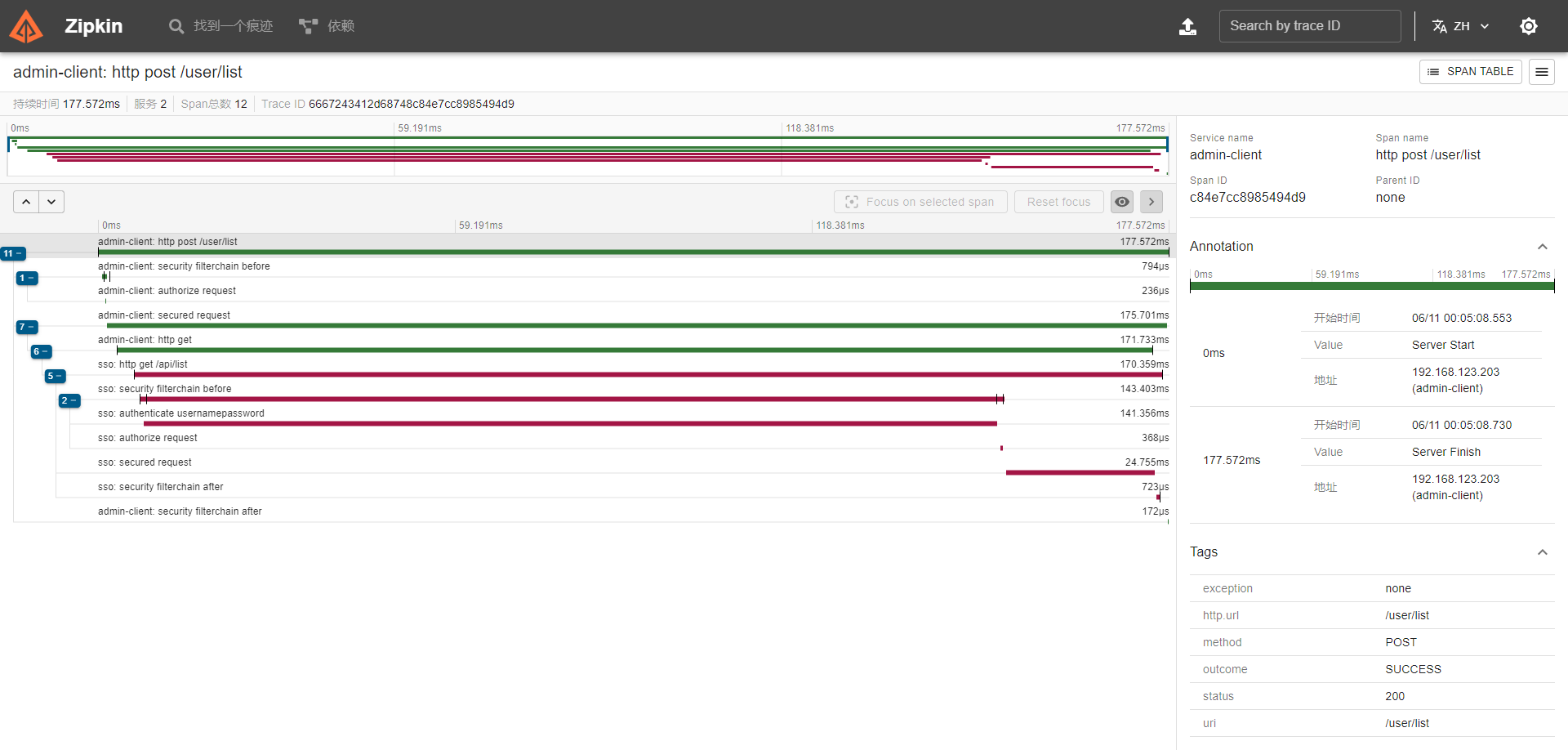Focus the Search by trace ID field
The height and width of the screenshot is (750, 1568).
coord(1309,26)
